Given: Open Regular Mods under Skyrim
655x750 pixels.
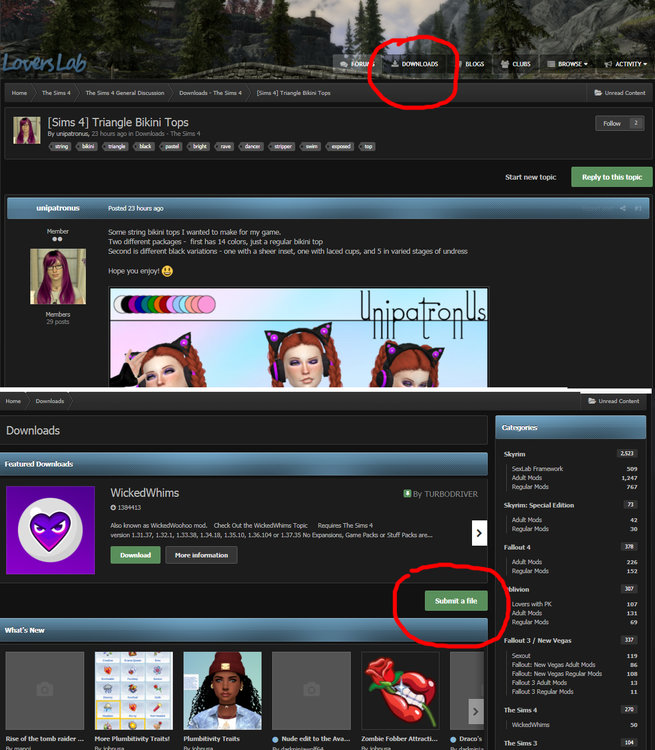Looking at the screenshot, I should tap(530, 487).
